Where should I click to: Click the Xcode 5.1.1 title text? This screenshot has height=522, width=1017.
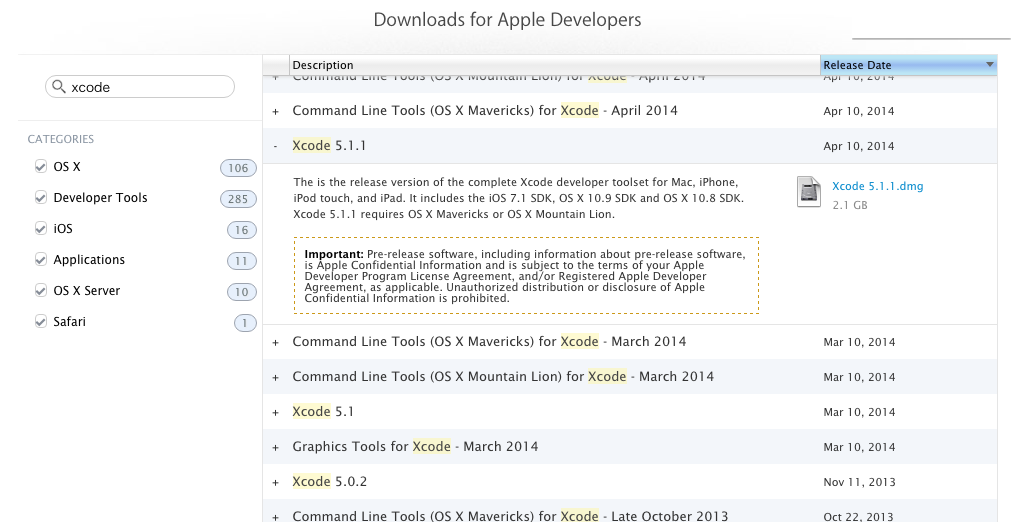329,145
